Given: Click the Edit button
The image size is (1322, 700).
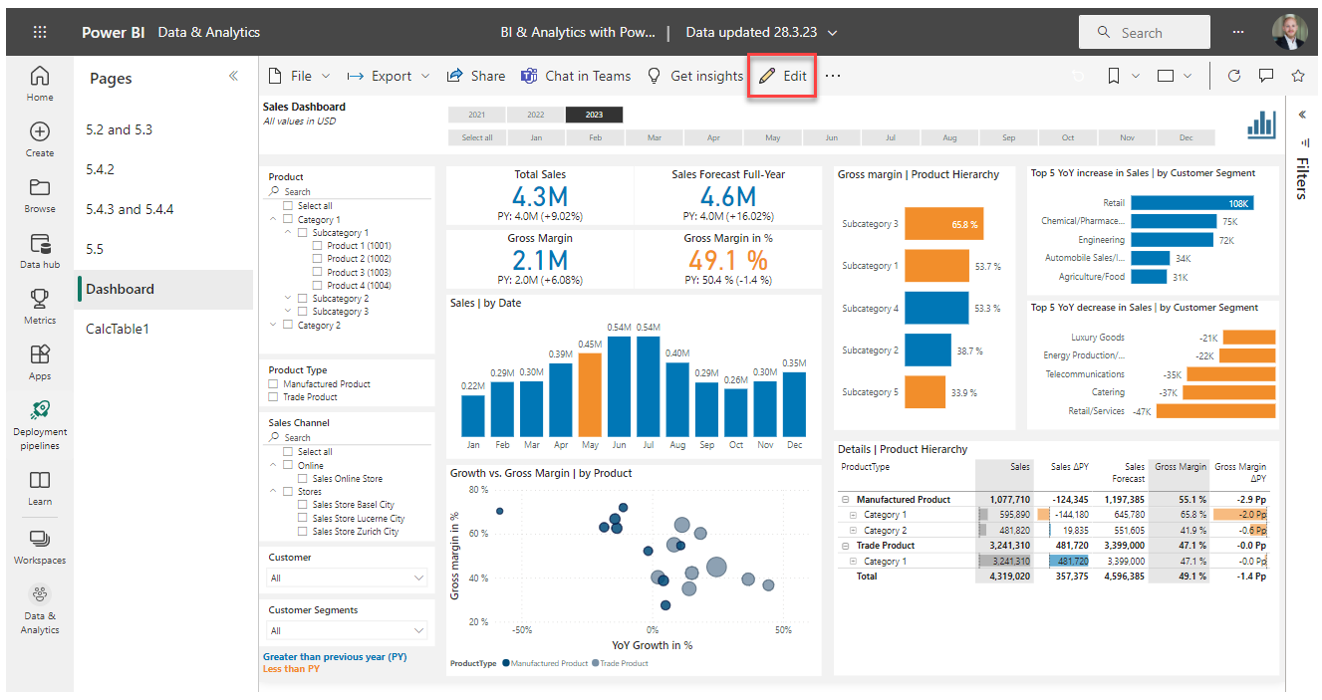Looking at the screenshot, I should point(783,76).
